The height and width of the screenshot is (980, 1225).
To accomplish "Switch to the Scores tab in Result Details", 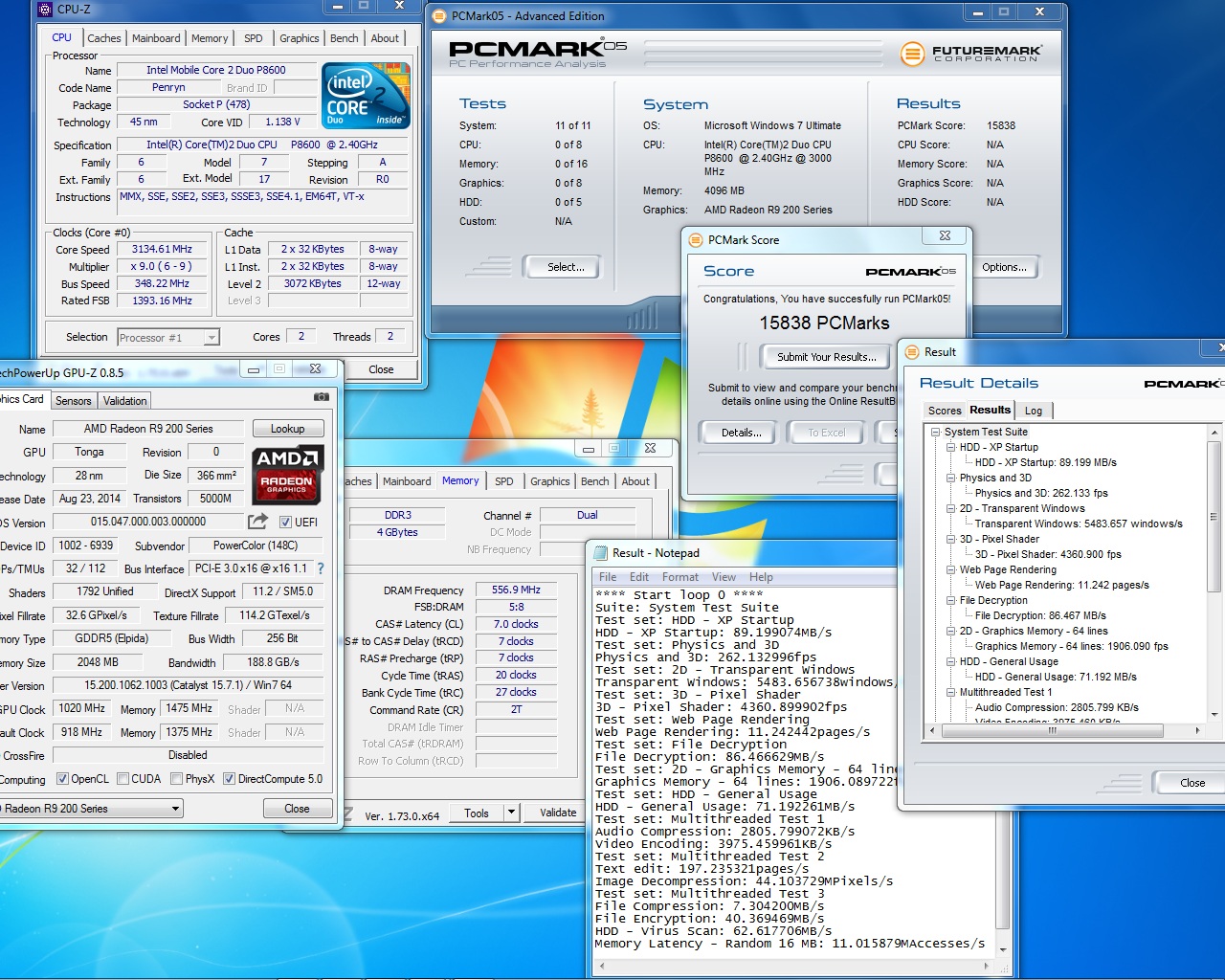I will coord(945,411).
